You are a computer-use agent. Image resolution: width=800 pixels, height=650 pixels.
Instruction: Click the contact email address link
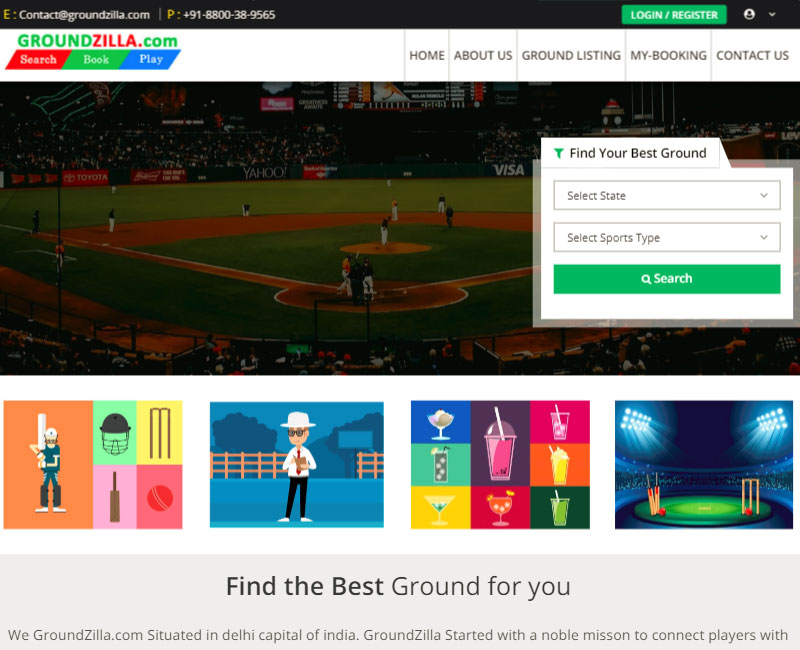click(x=84, y=15)
